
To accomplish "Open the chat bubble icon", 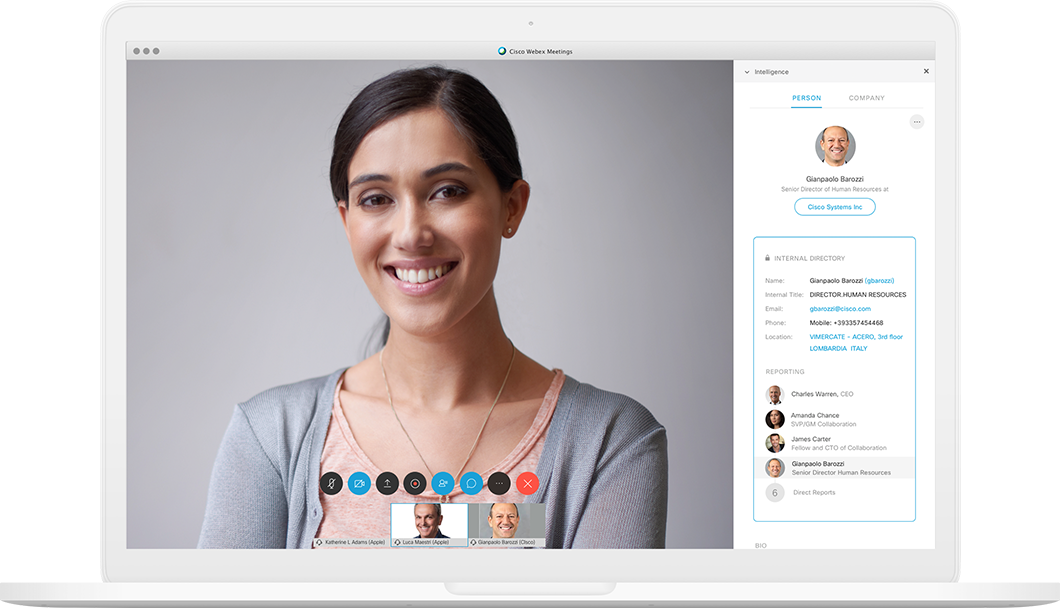I will [471, 484].
